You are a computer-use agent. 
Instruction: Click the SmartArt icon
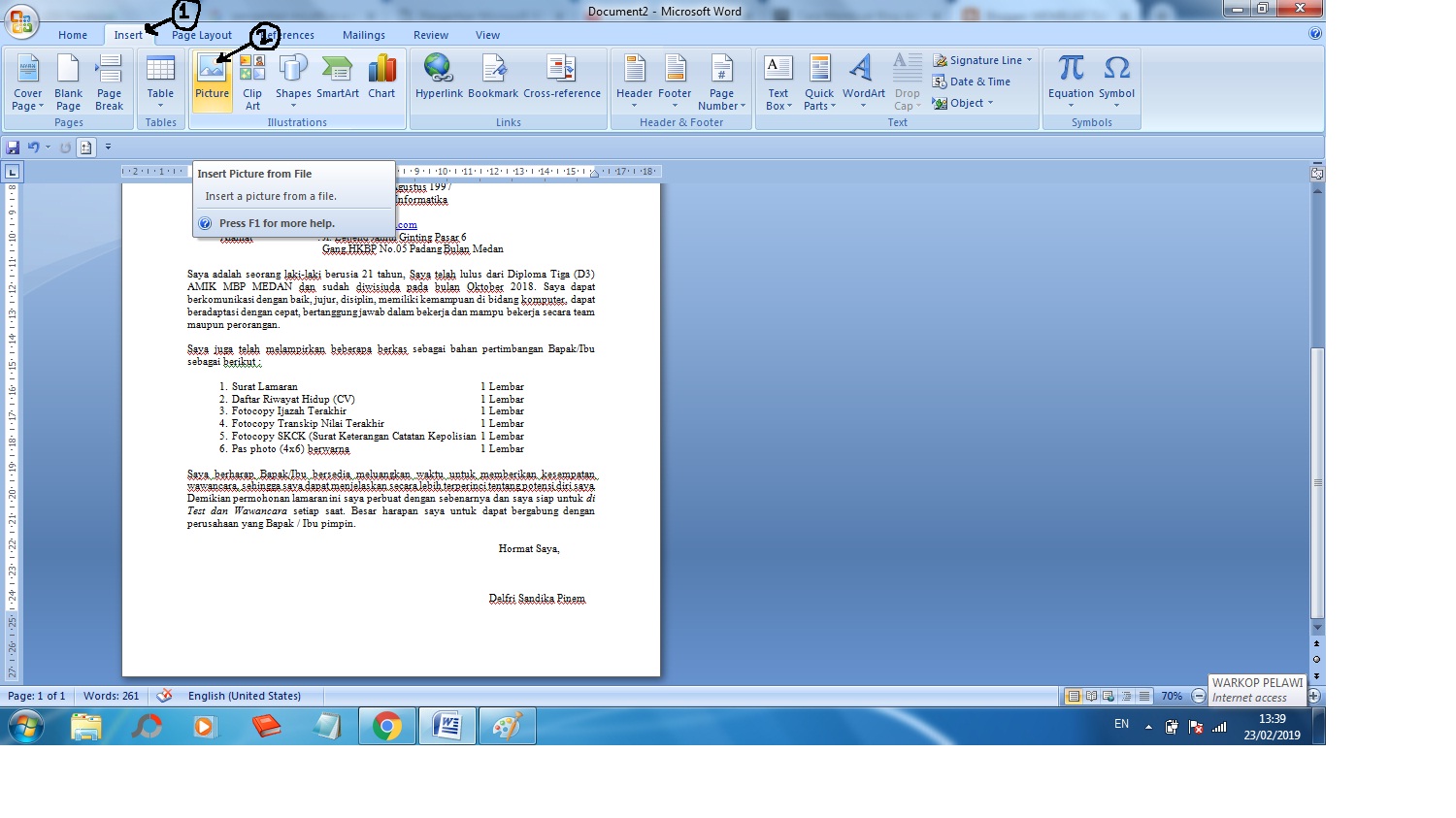[337, 78]
